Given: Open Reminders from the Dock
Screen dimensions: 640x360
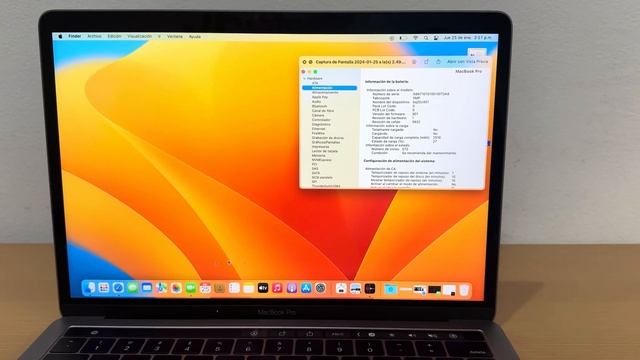Looking at the screenshot, I should point(234,288).
